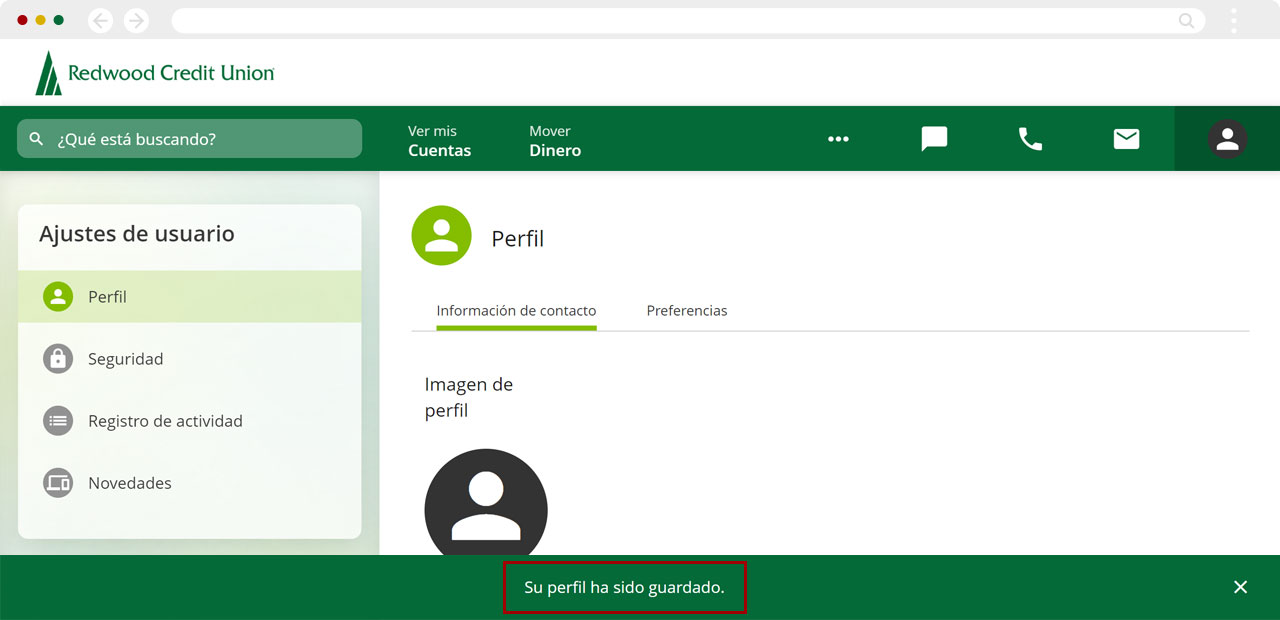Open the Ver mis Cuentas menu
The height and width of the screenshot is (620, 1280).
click(439, 141)
